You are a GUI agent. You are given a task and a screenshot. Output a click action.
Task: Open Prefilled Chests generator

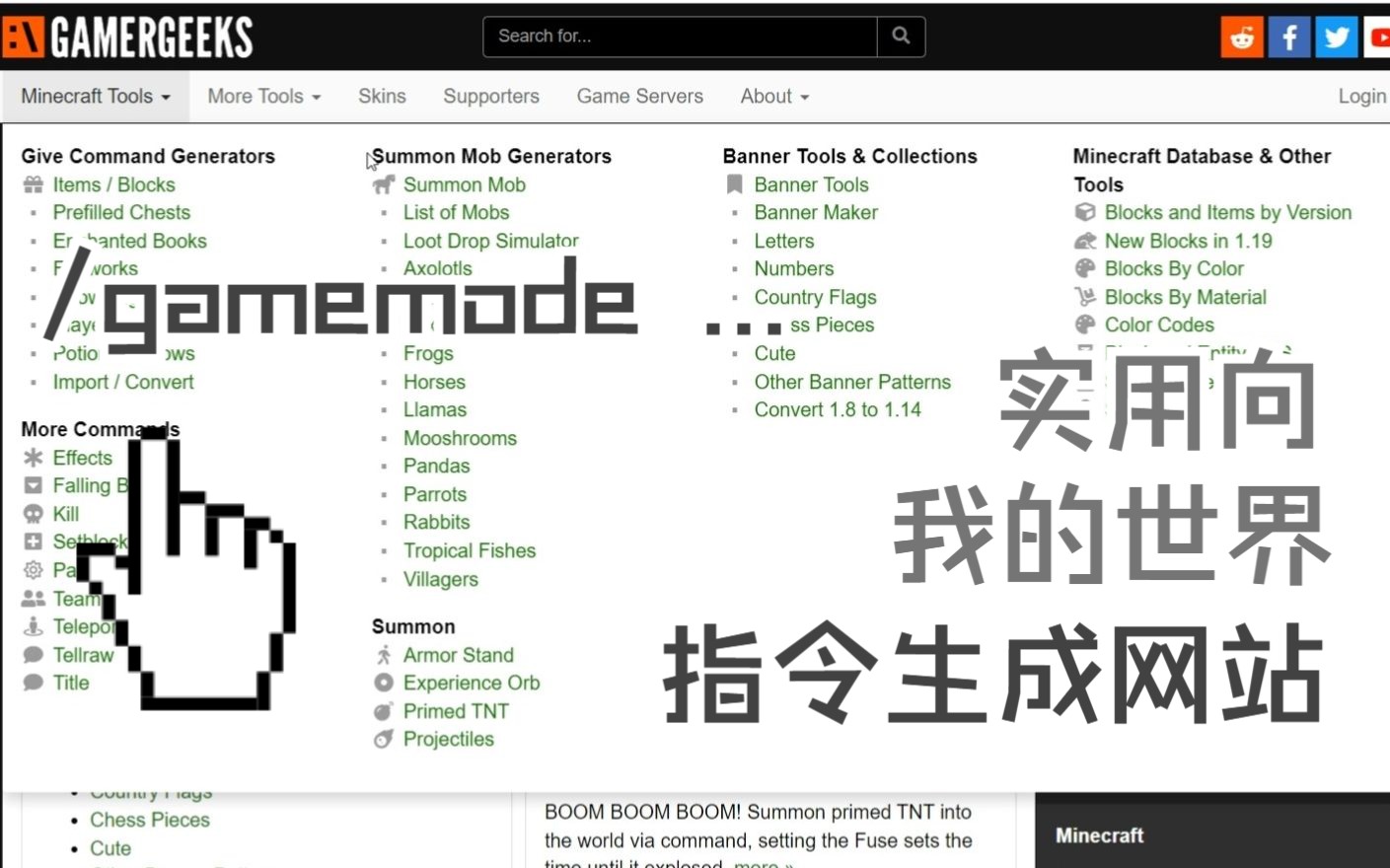coord(121,212)
